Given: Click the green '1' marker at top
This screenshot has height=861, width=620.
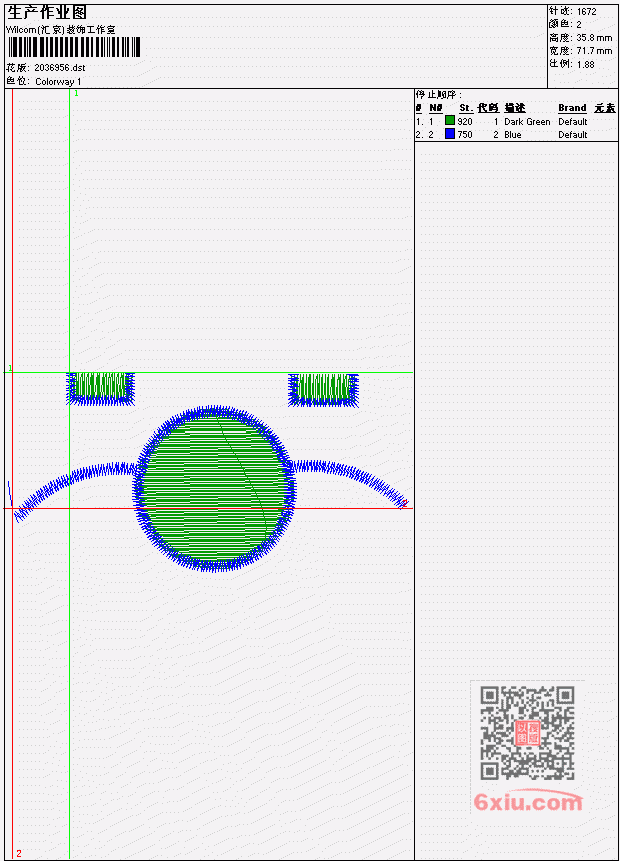Looking at the screenshot, I should click(76, 93).
